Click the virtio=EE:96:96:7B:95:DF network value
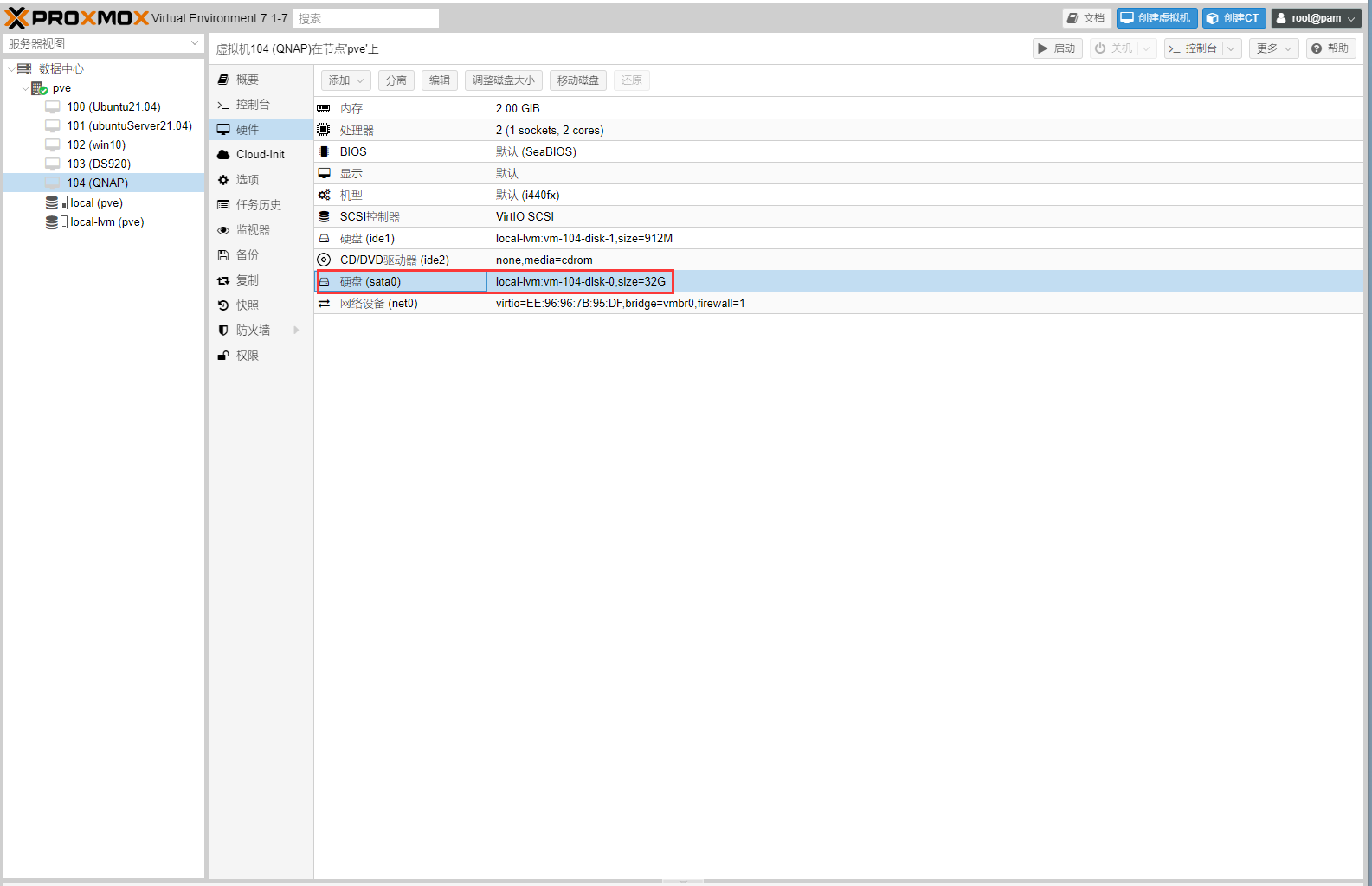 pyautogui.click(x=620, y=304)
